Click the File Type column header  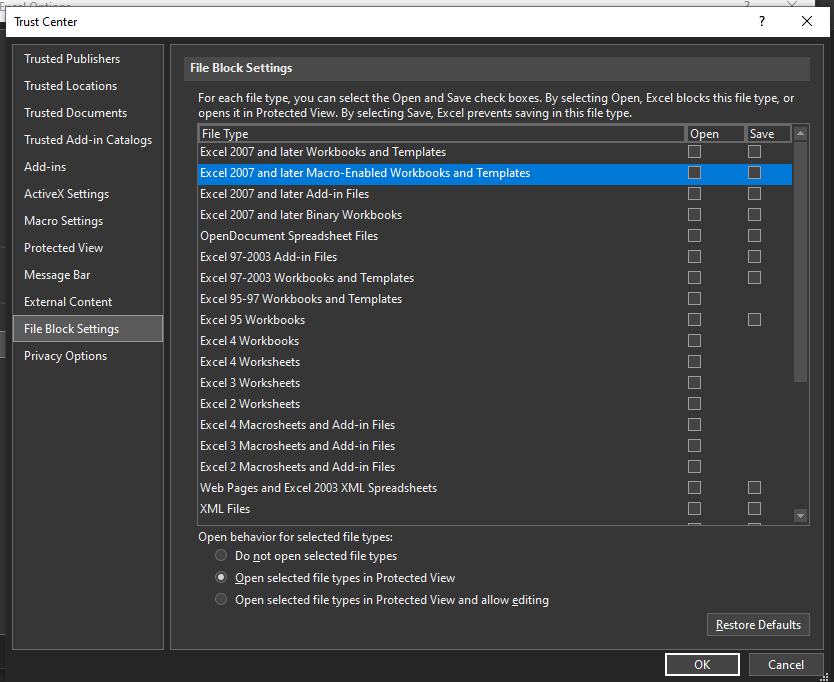point(441,134)
